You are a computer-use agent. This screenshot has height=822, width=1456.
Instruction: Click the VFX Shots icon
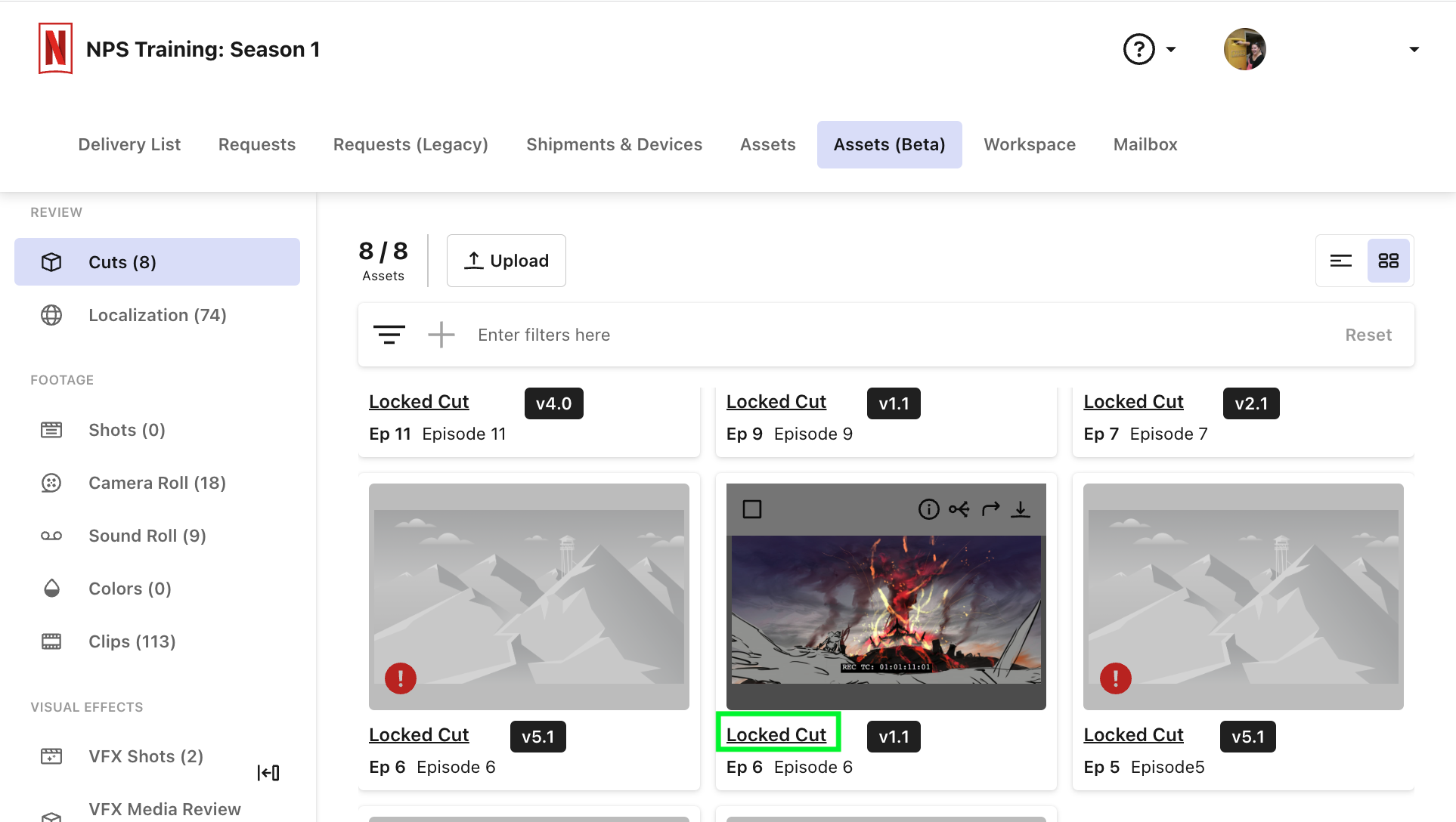(51, 756)
